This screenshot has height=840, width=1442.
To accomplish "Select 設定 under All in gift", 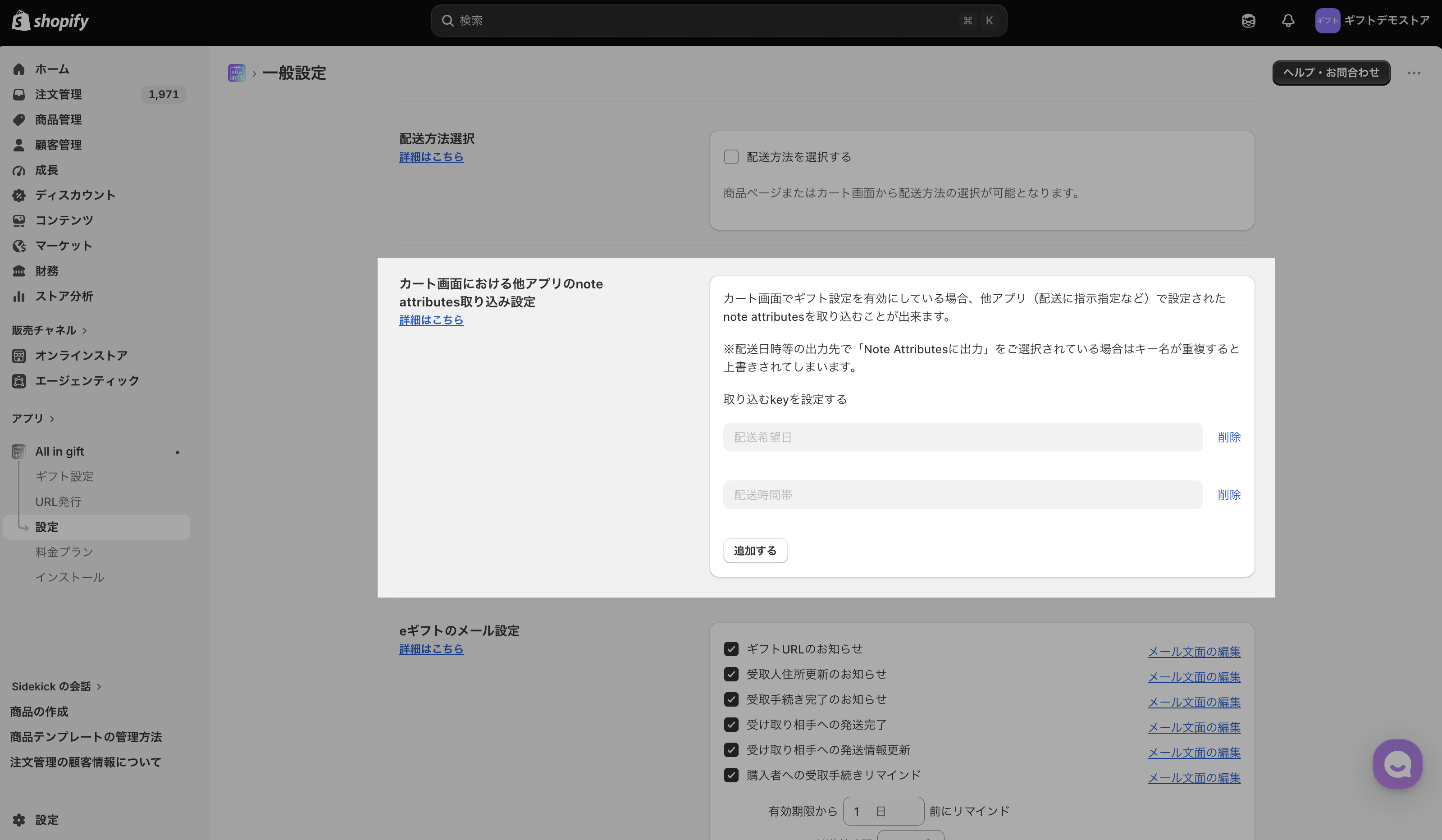I will (96, 527).
